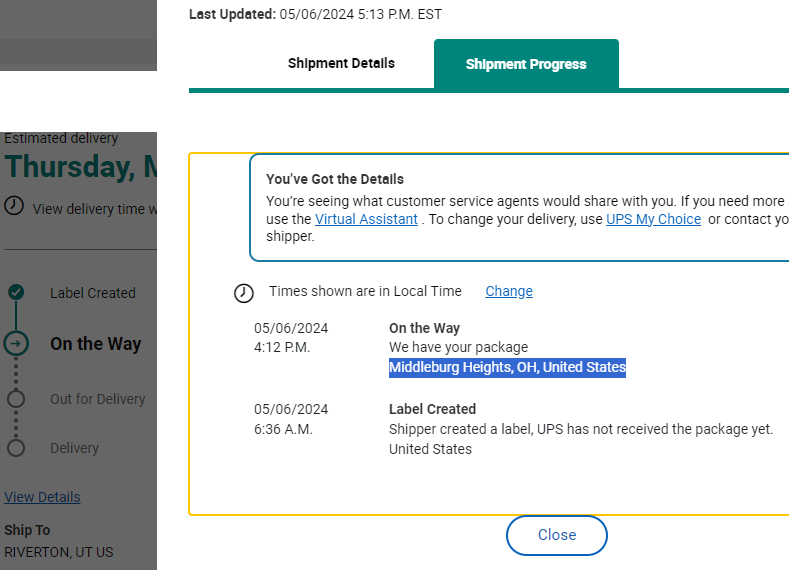Click the empty circle beside Delivery step
The height and width of the screenshot is (570, 789).
pyautogui.click(x=16, y=448)
